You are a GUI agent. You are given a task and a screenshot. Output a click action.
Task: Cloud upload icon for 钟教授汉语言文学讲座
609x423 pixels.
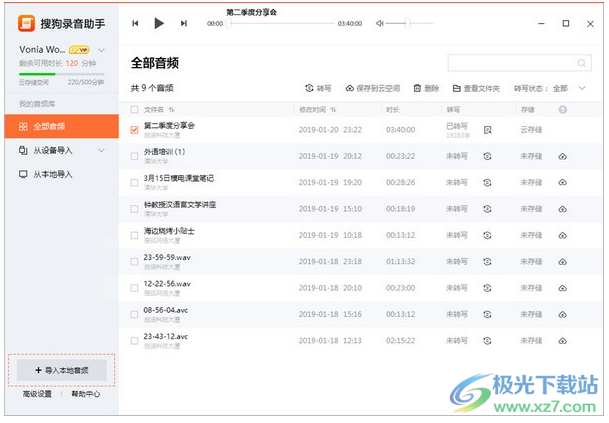563,209
